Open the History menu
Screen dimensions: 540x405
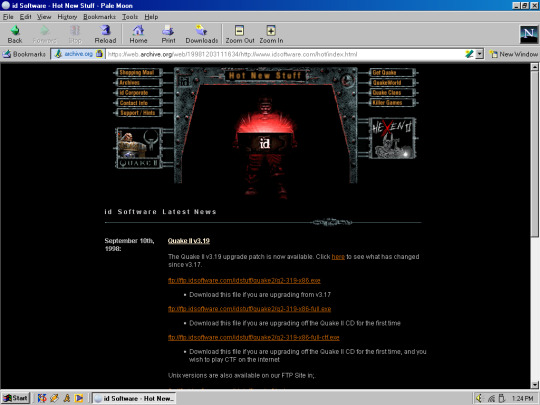click(x=67, y=17)
